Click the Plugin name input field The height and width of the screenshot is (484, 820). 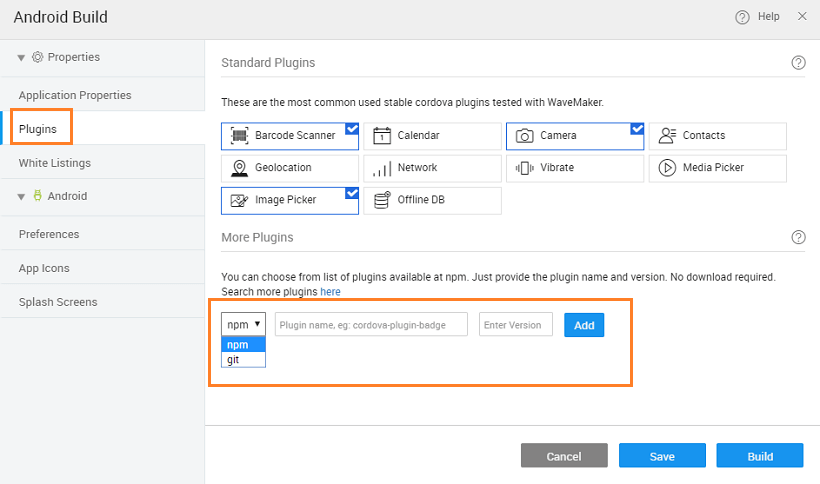(371, 325)
